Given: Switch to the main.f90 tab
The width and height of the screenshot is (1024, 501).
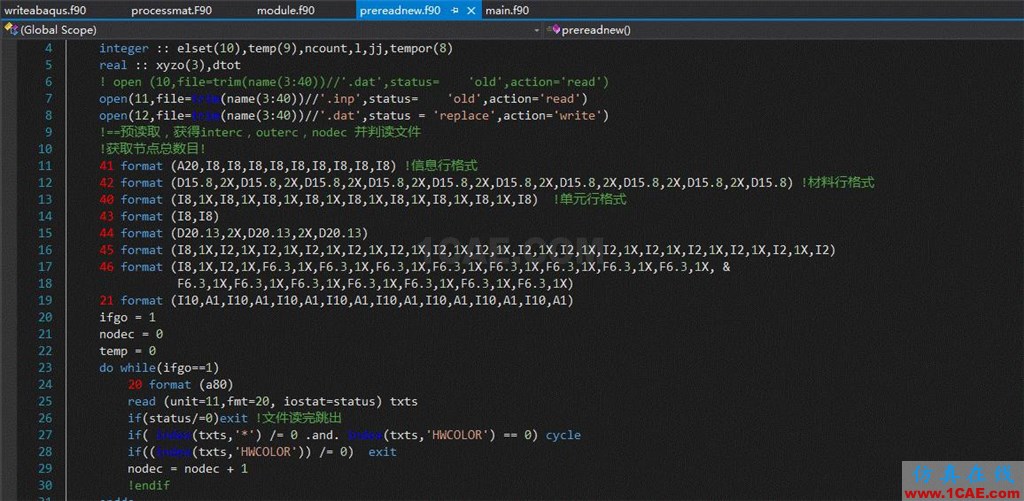Looking at the screenshot, I should (x=507, y=10).
